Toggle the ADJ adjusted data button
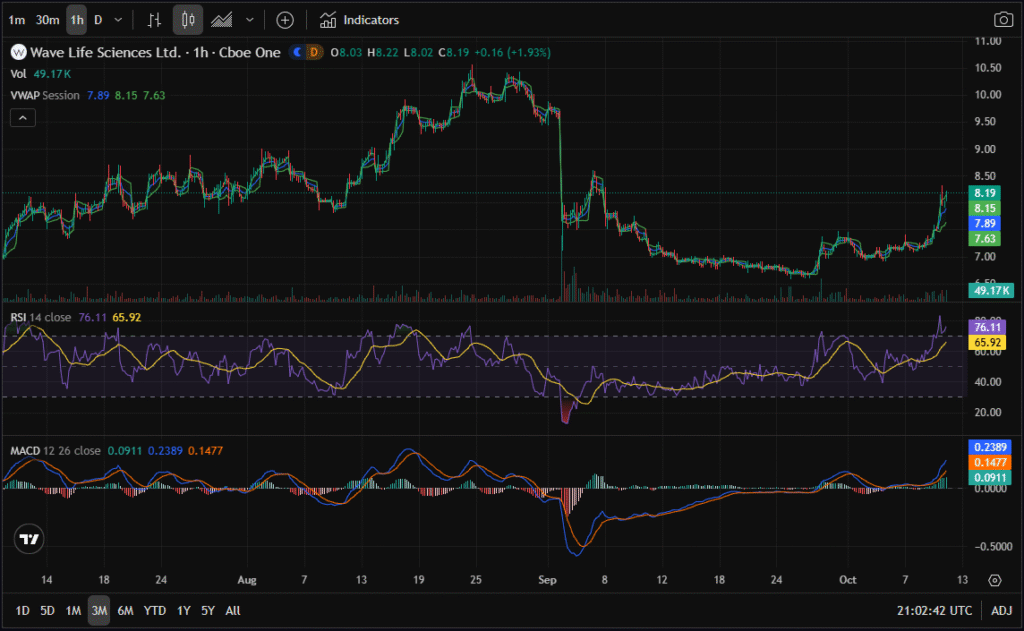 [1002, 610]
